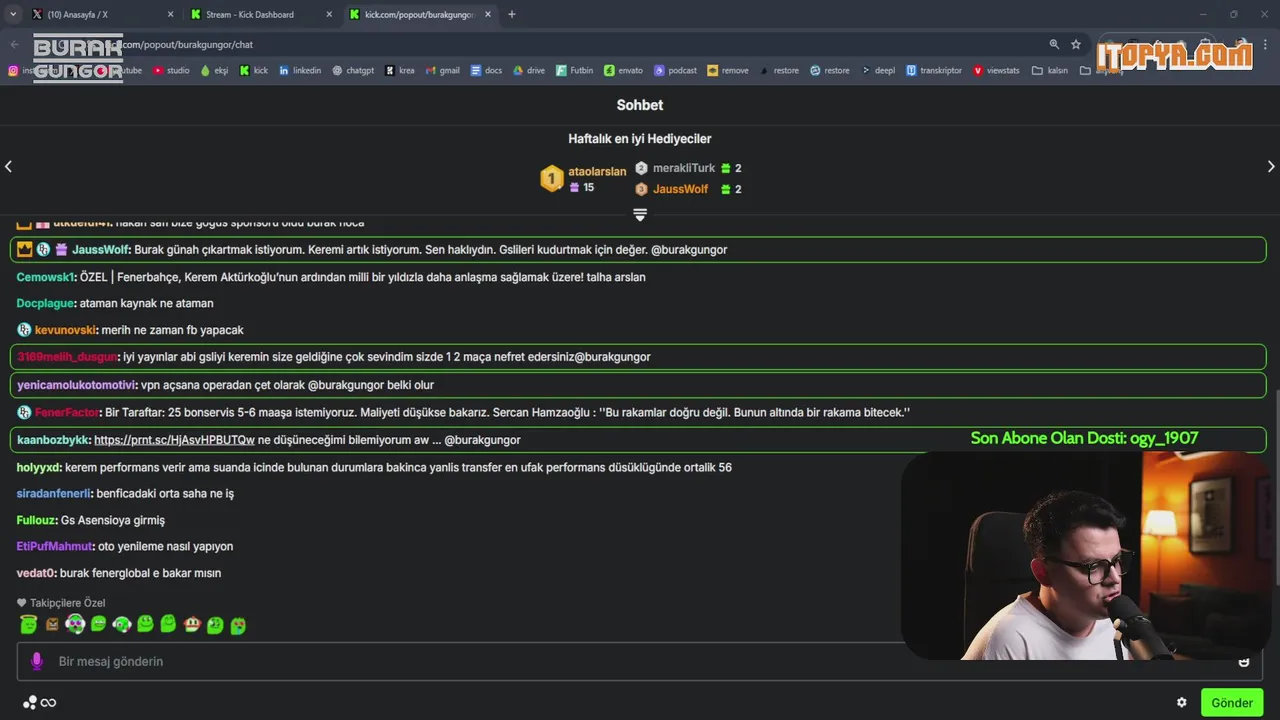The height and width of the screenshot is (720, 1280).
Task: Open the ekşi bookmark
Action: click(x=214, y=71)
